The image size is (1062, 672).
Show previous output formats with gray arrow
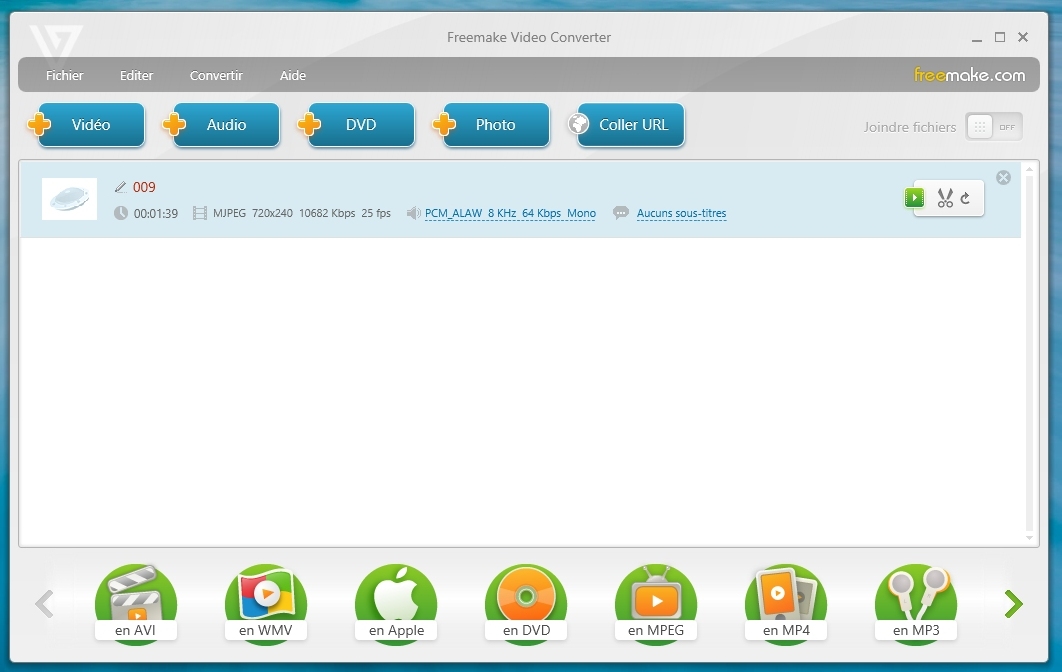pos(44,604)
